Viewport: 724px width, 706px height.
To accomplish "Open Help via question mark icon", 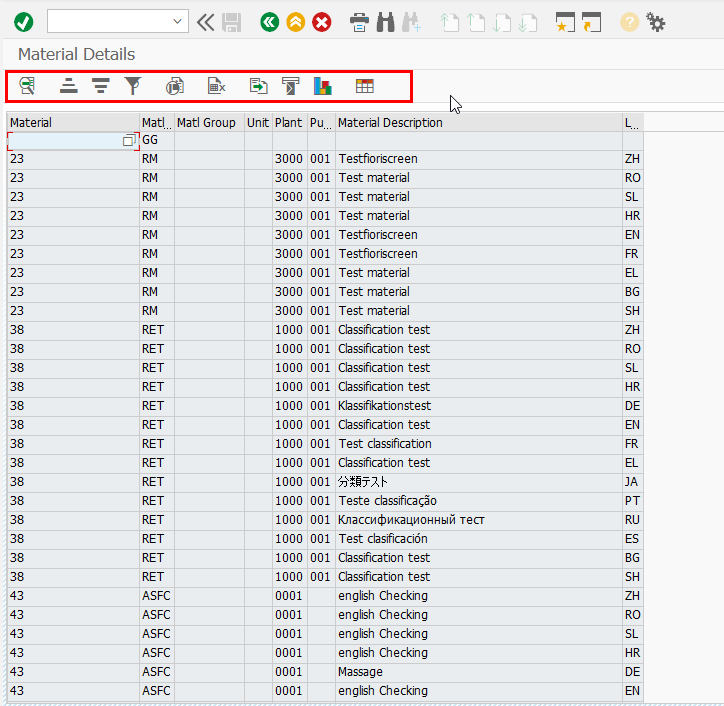I will (x=629, y=22).
